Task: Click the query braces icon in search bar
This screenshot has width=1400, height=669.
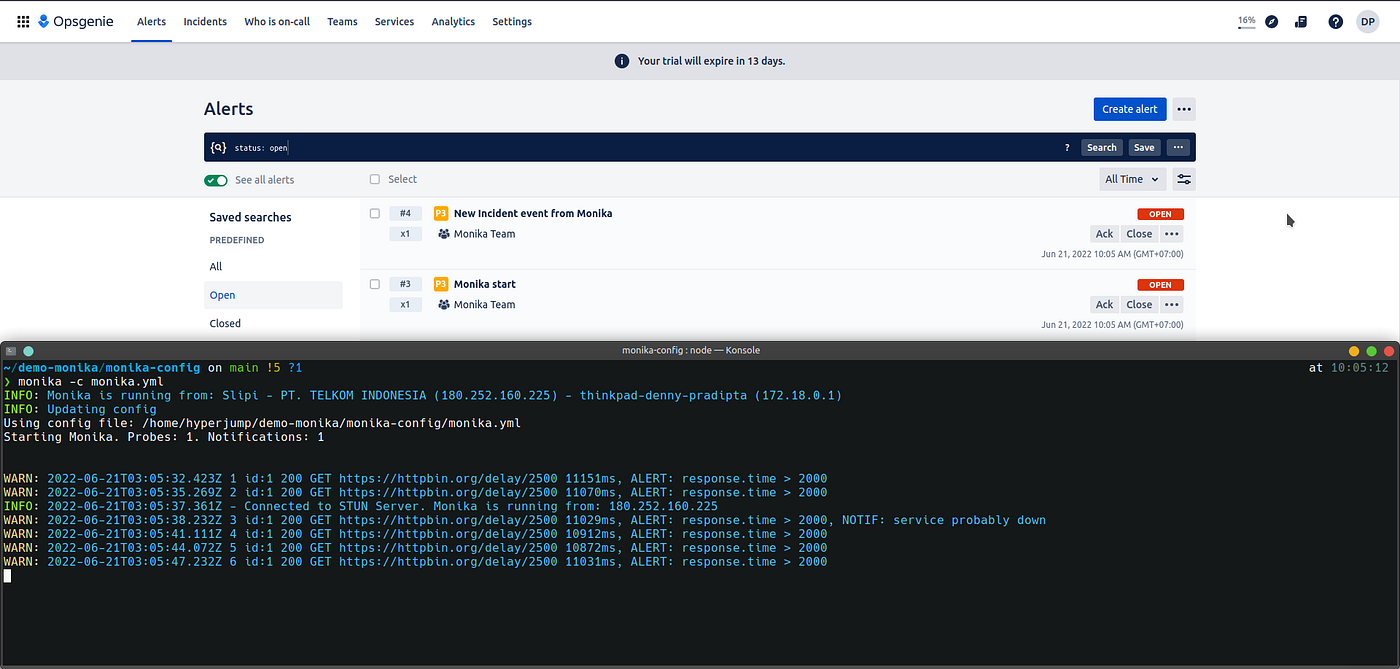Action: tap(218, 147)
